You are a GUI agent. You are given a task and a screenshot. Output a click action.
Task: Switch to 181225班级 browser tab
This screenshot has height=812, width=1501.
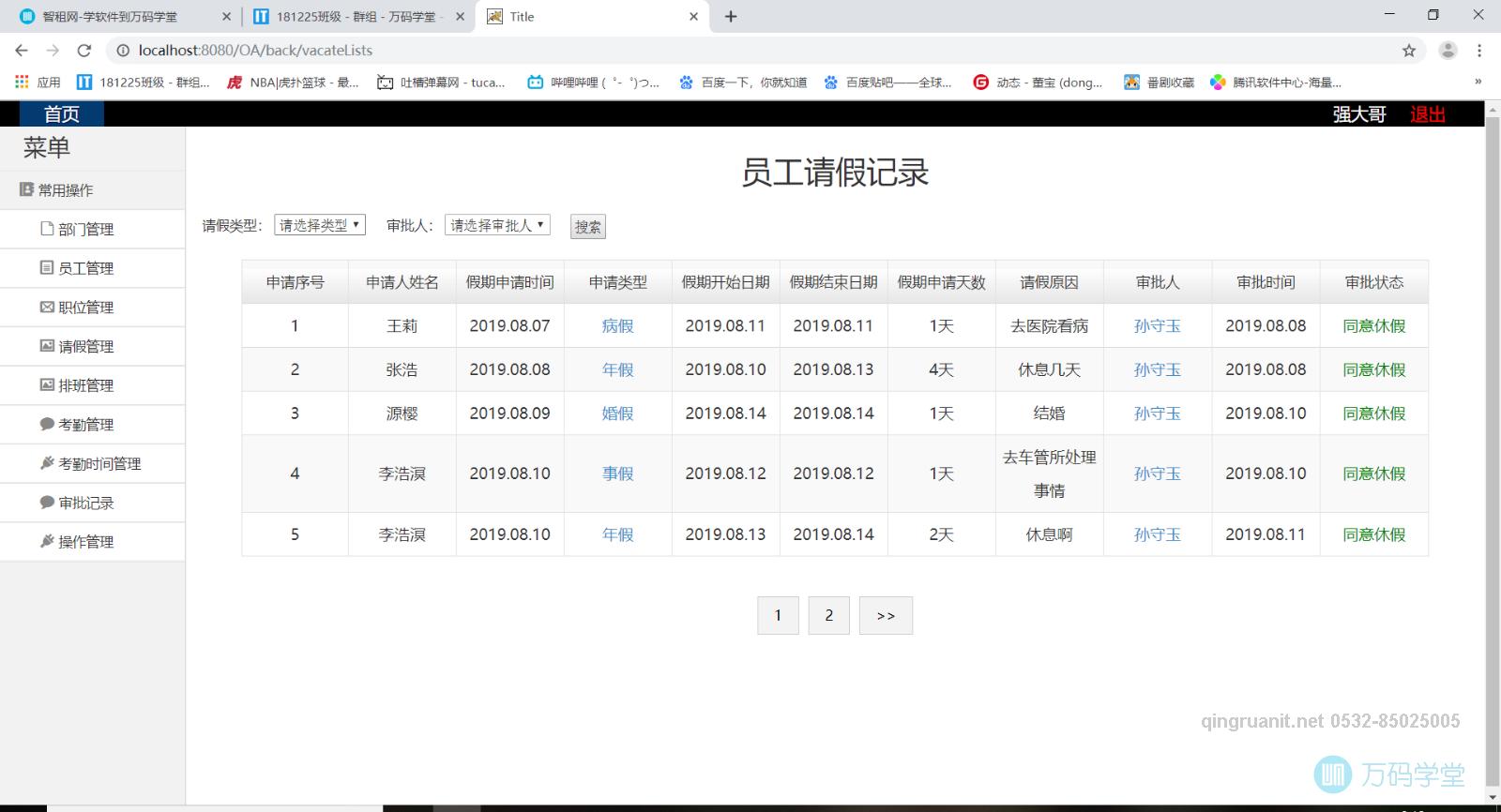pos(358,17)
